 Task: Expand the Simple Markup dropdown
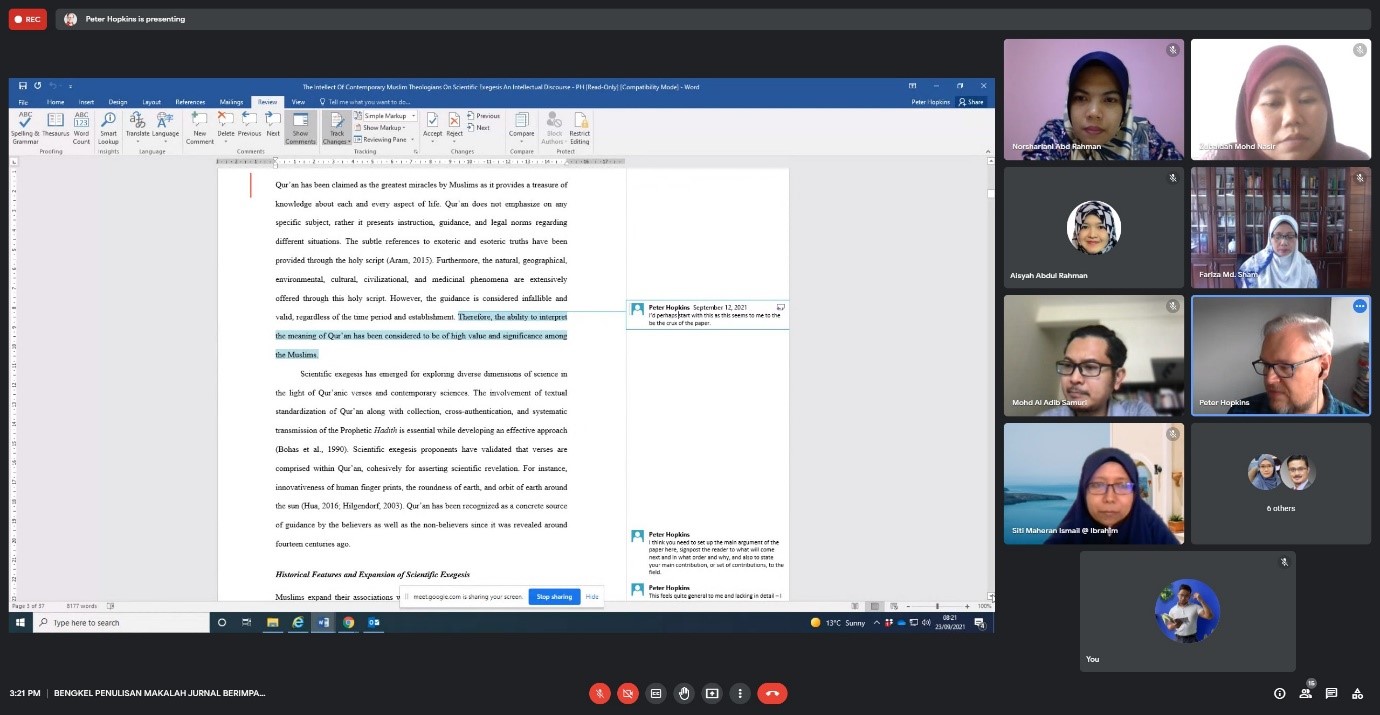pos(384,116)
